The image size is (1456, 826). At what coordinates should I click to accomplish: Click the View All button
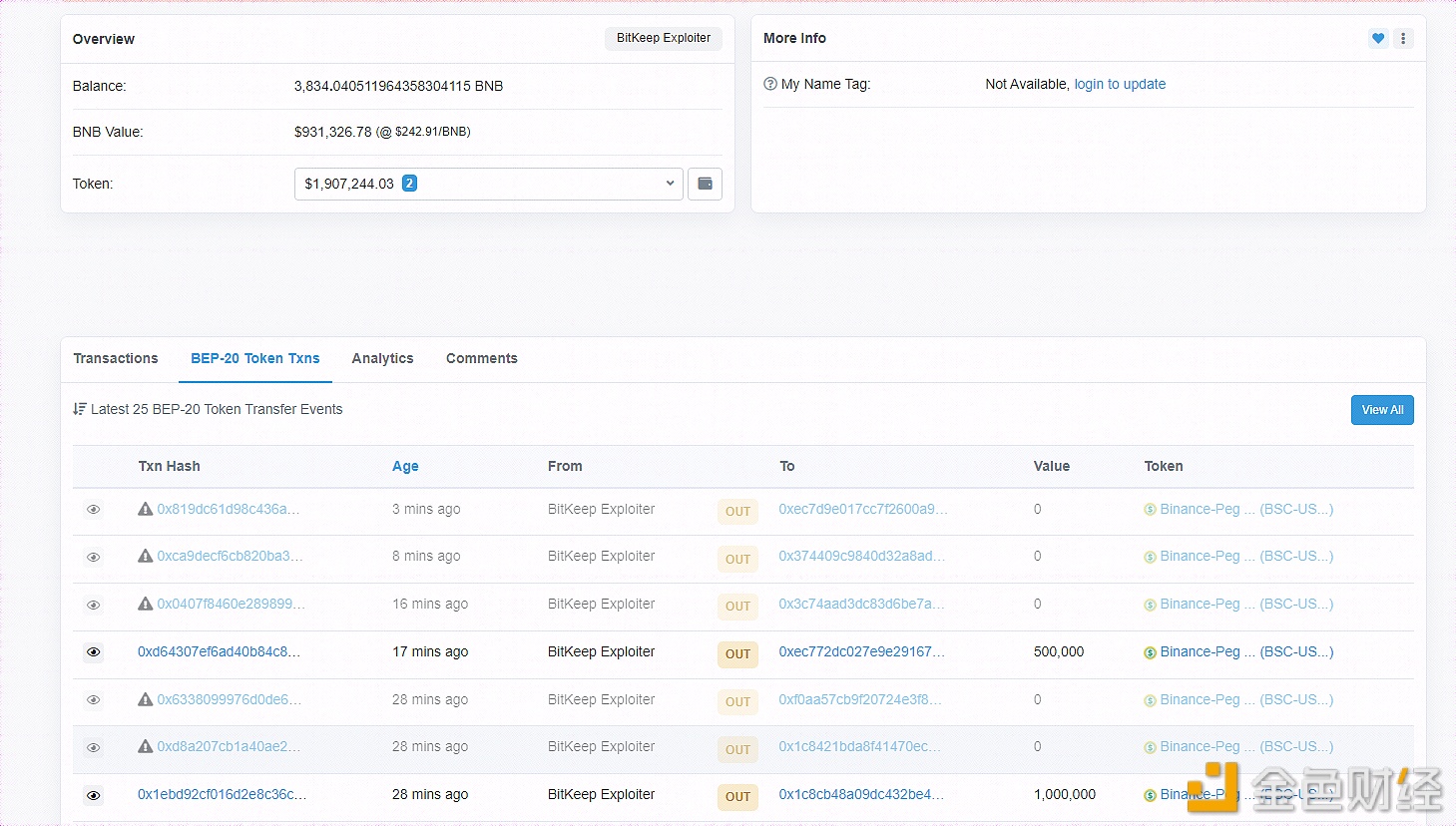click(1382, 410)
